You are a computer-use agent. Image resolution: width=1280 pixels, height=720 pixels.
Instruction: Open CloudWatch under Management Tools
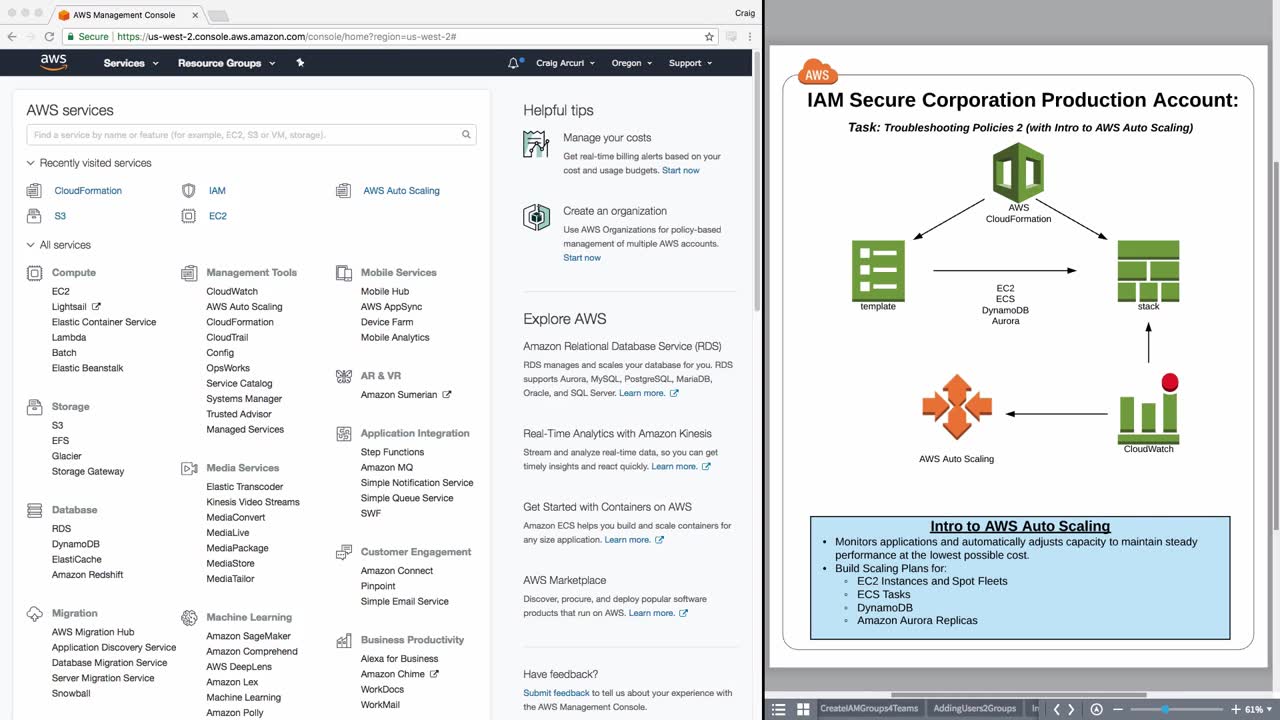[232, 292]
